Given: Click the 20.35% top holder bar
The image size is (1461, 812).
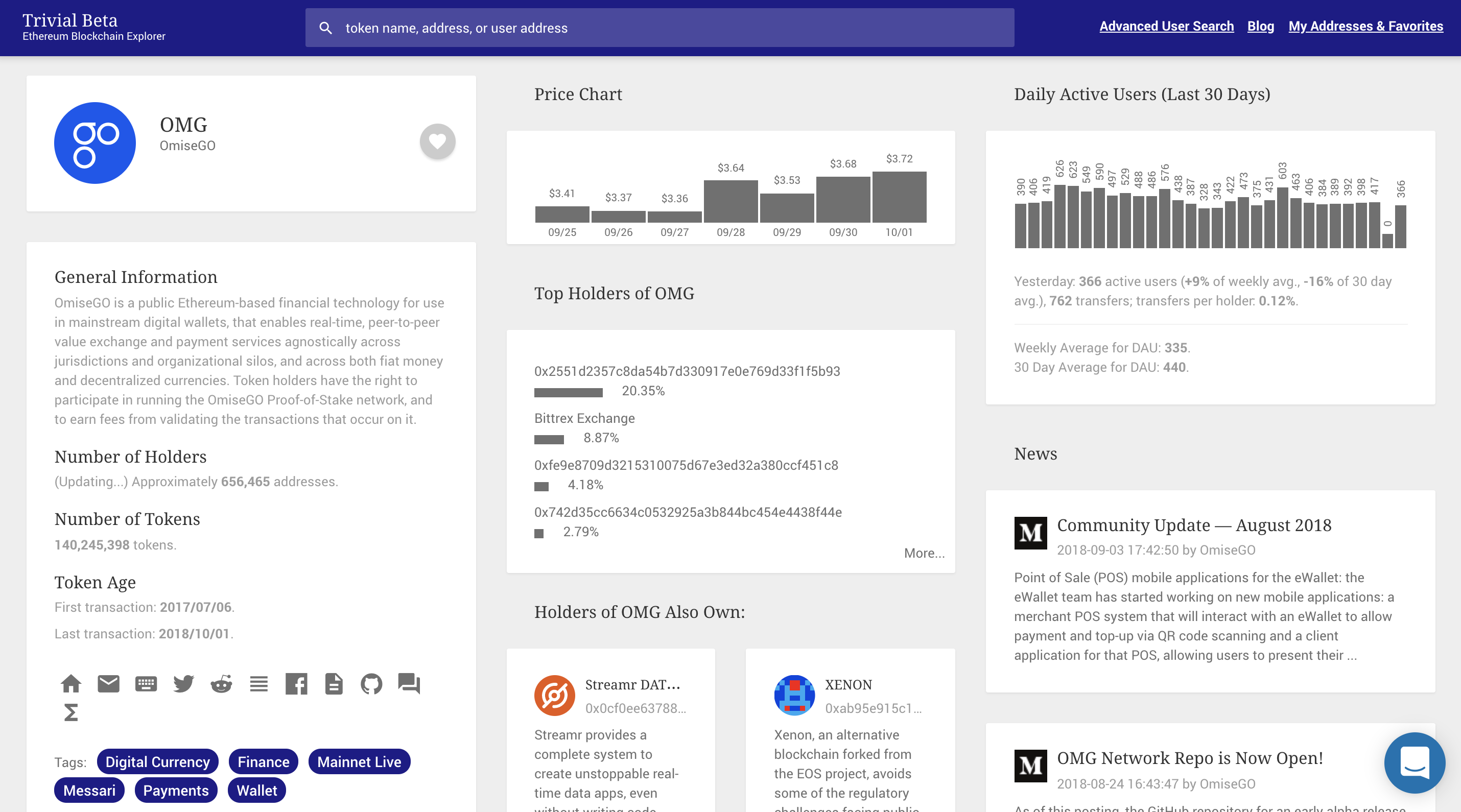Looking at the screenshot, I should tap(568, 392).
